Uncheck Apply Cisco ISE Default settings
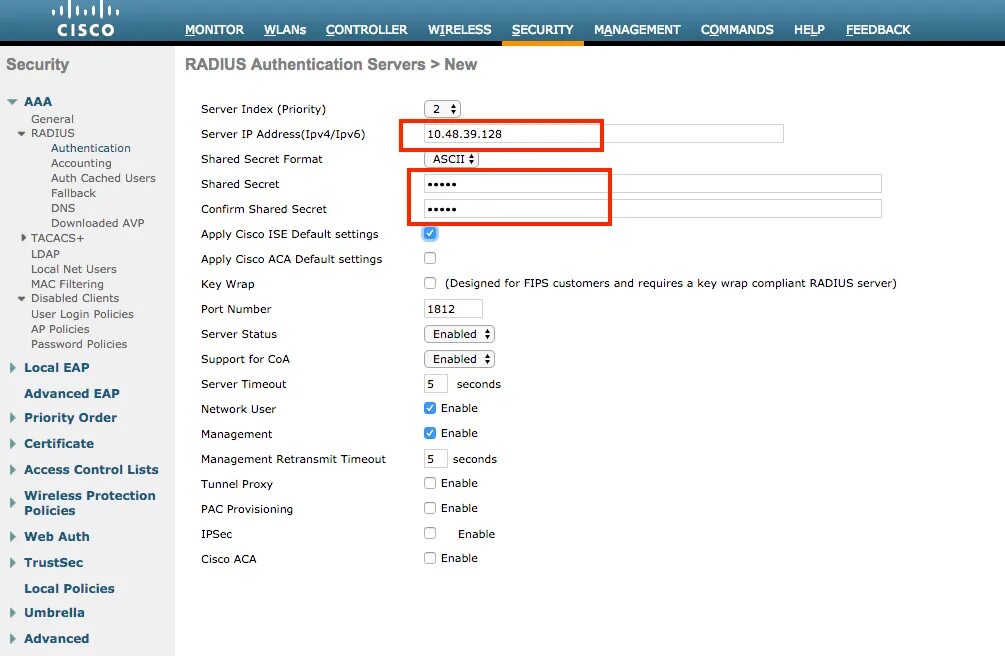 [x=430, y=233]
